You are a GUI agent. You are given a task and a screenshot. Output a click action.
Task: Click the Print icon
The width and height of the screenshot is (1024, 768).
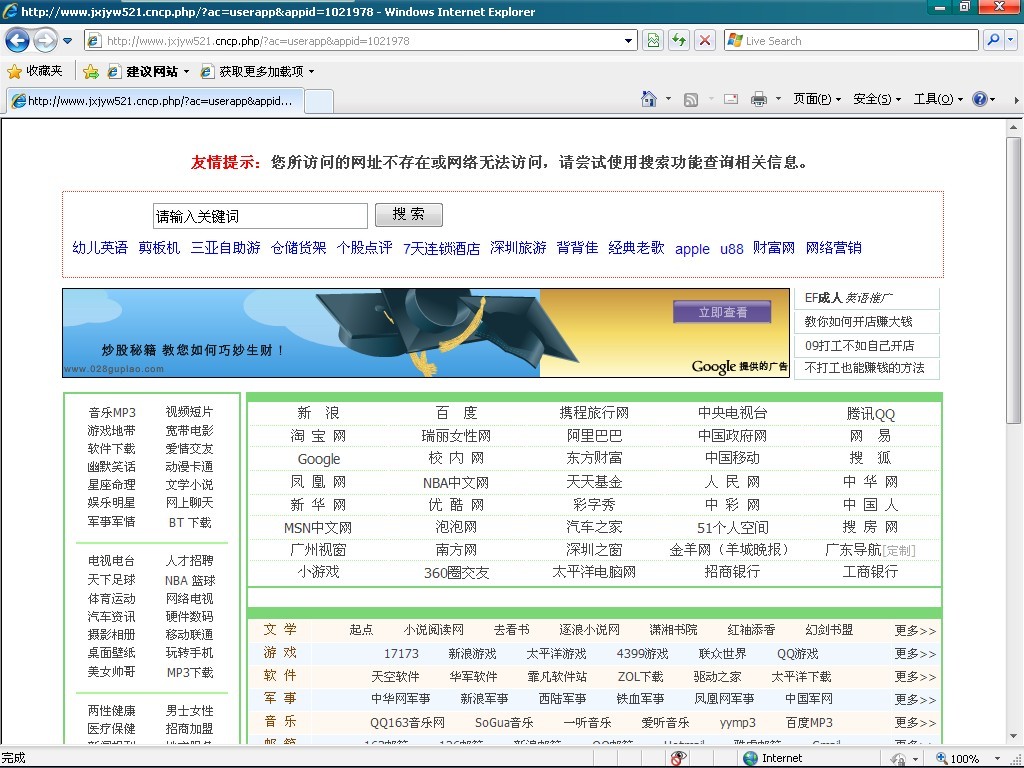758,99
